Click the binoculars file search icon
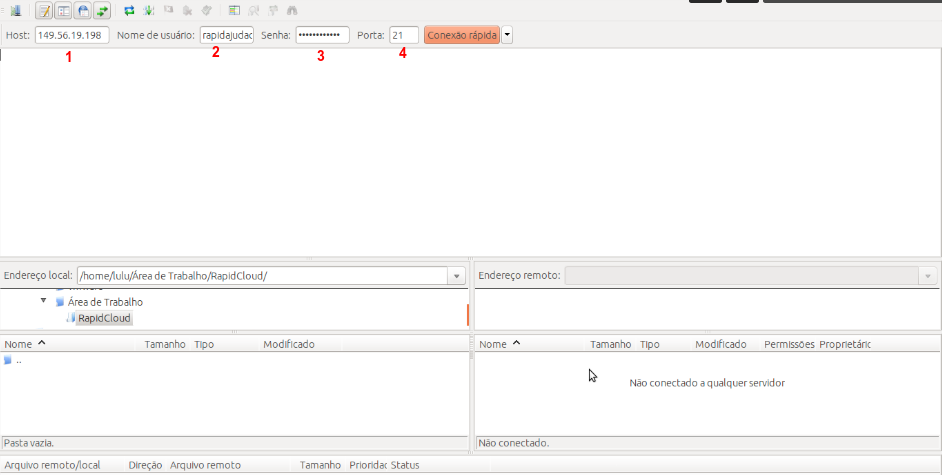The width and height of the screenshot is (942, 475). 292,11
